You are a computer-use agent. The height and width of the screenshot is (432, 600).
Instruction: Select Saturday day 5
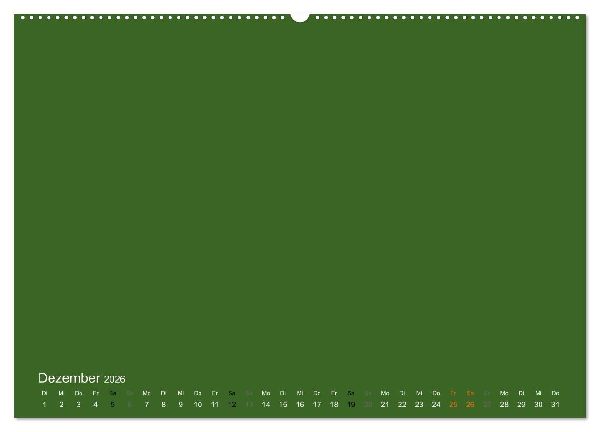[112, 404]
